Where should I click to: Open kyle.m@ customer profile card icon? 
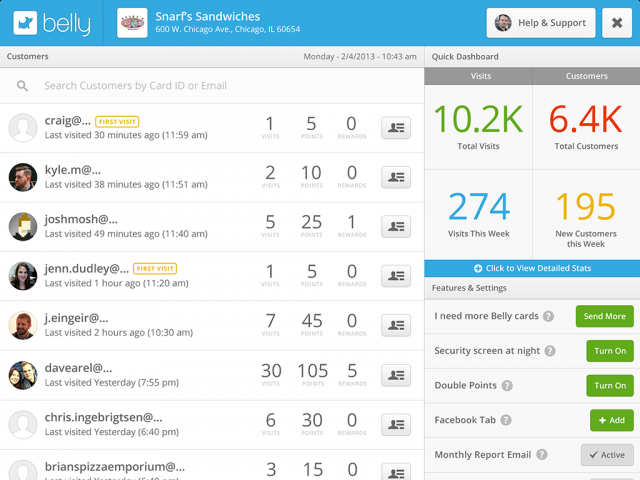point(396,177)
